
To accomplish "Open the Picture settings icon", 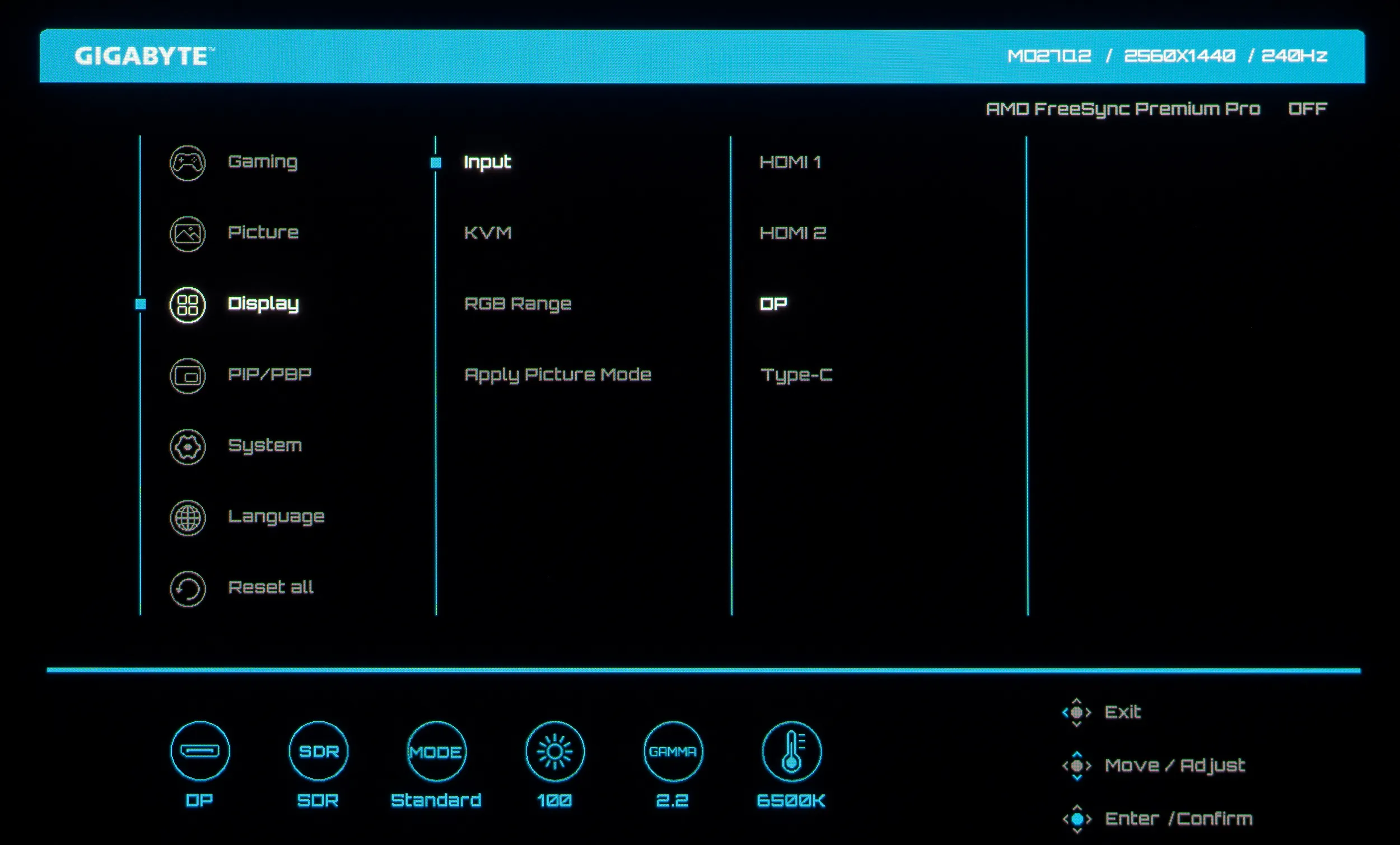I will [x=187, y=234].
